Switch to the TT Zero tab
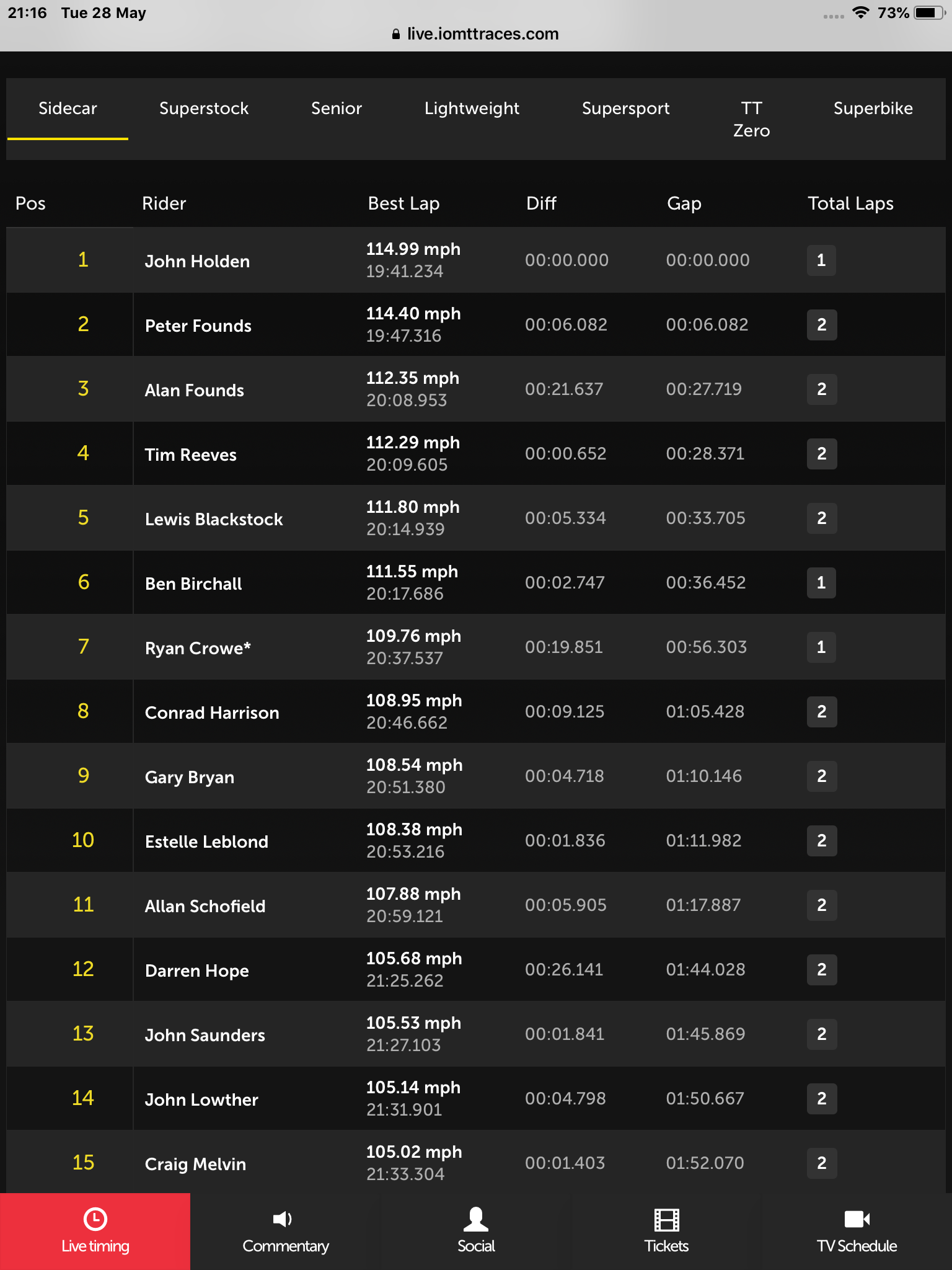This screenshot has width=952, height=1270. [751, 119]
